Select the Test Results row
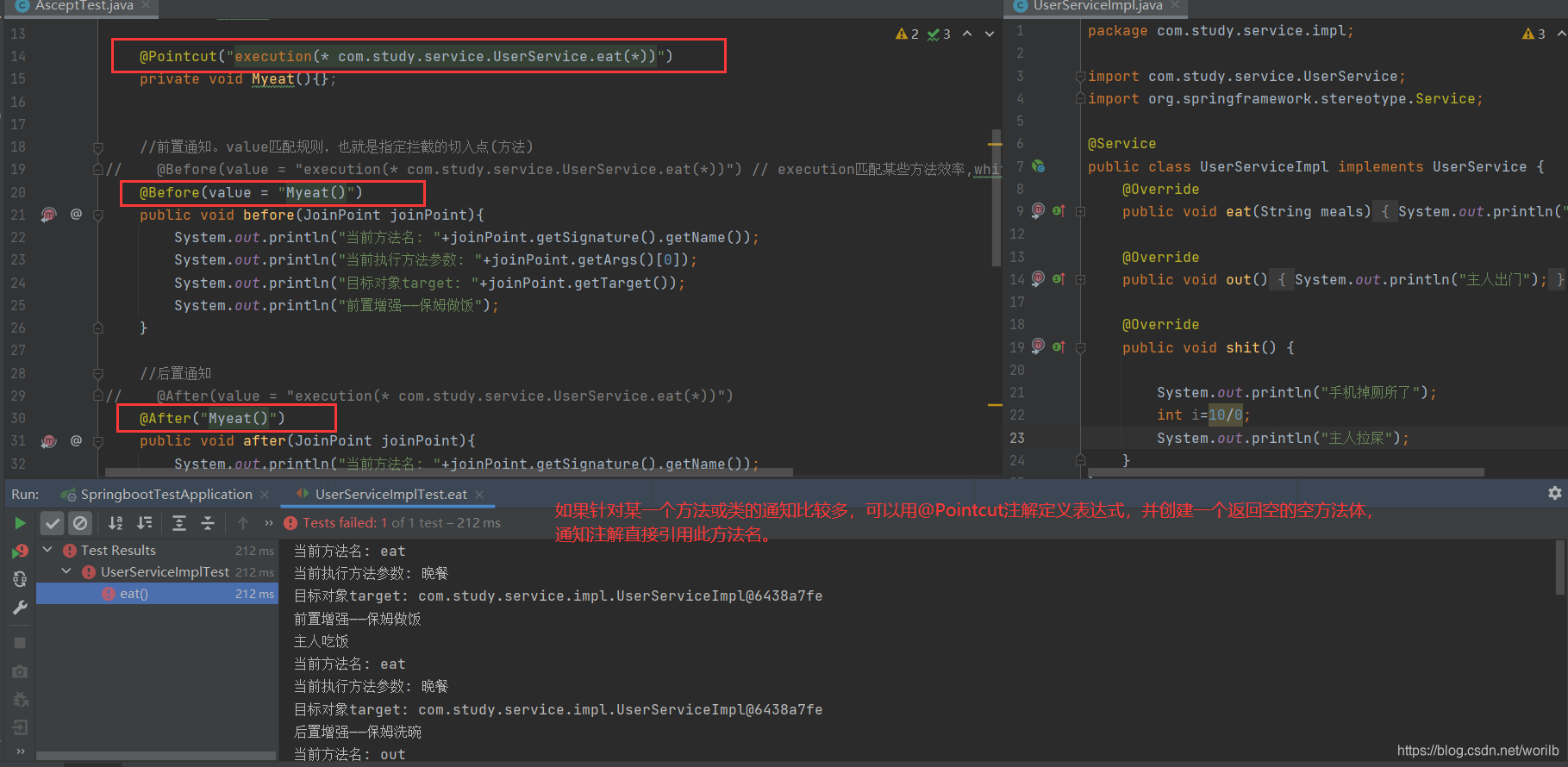Image resolution: width=1568 pixels, height=767 pixels. point(157,550)
